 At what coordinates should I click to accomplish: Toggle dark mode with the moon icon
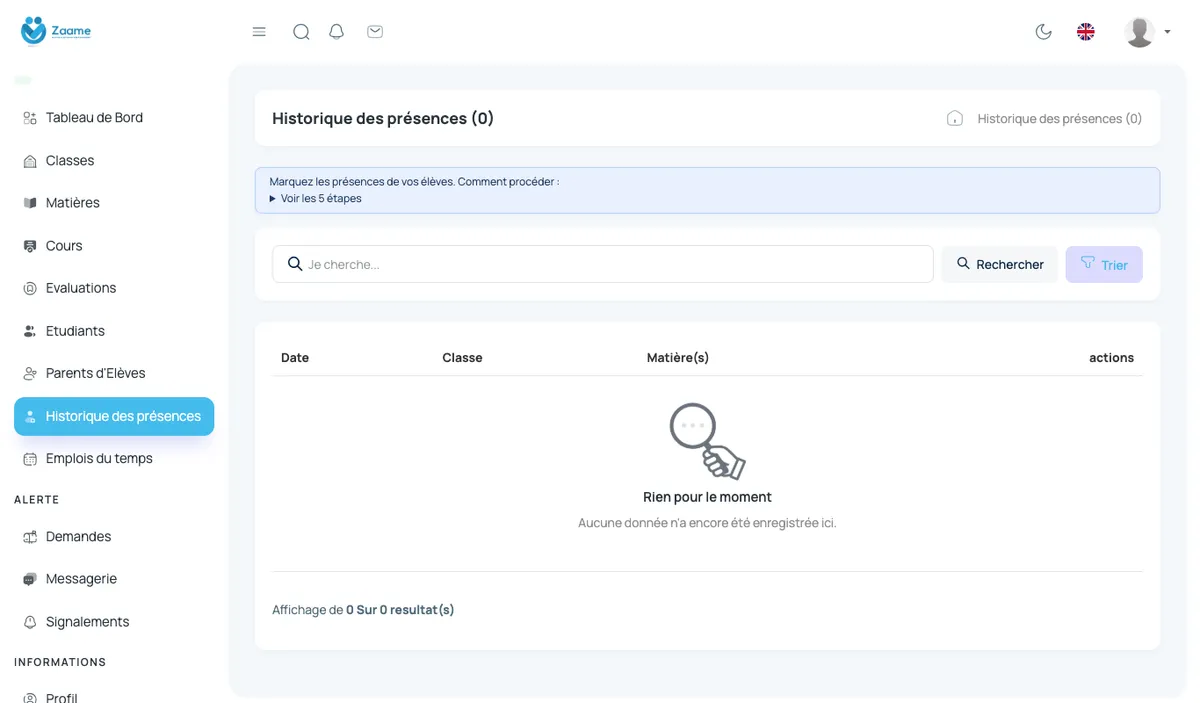click(1043, 32)
